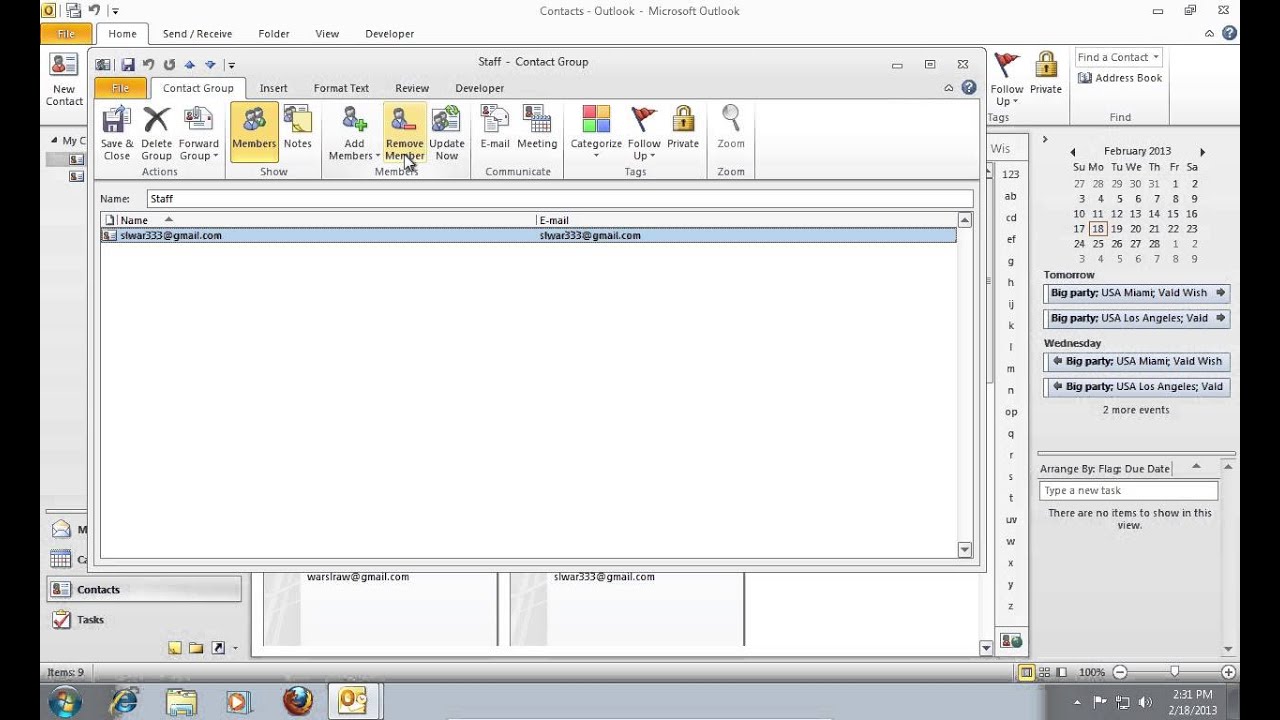1280x720 pixels.
Task: Toggle Notes view in Show group
Action: 297,132
